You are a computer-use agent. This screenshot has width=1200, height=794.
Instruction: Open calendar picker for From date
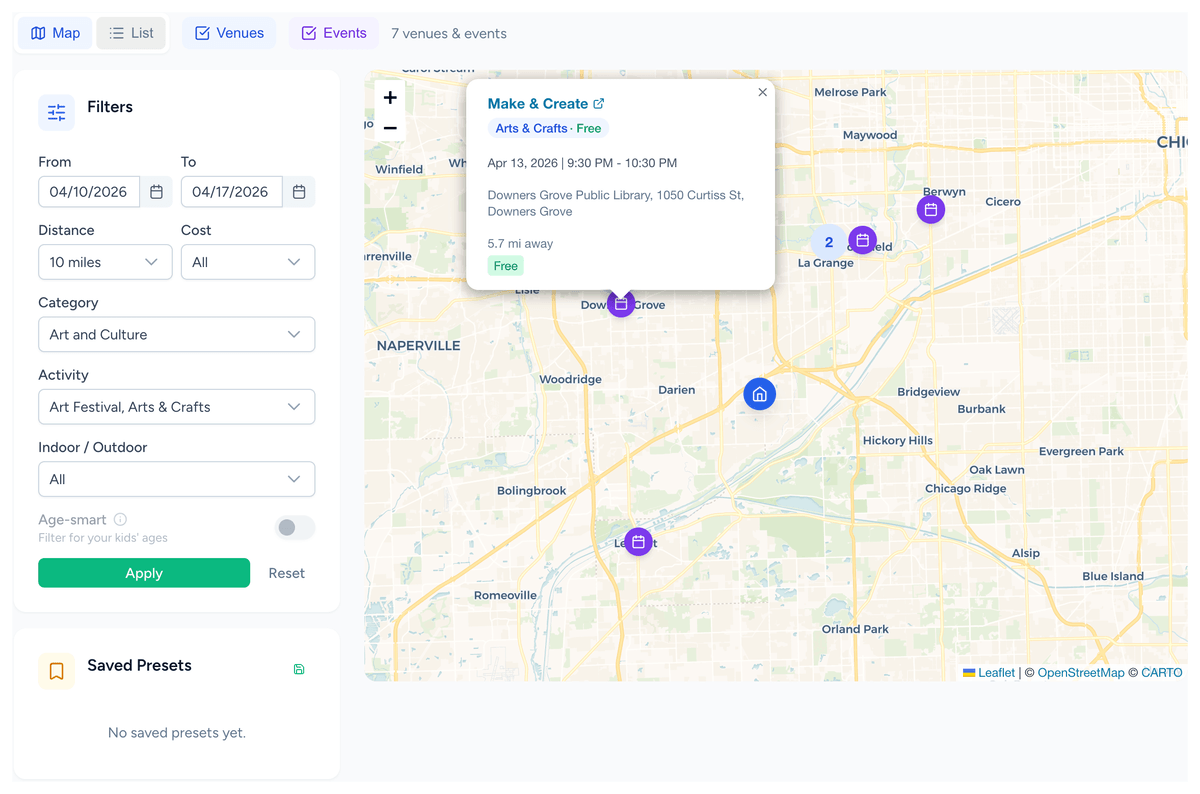(156, 192)
